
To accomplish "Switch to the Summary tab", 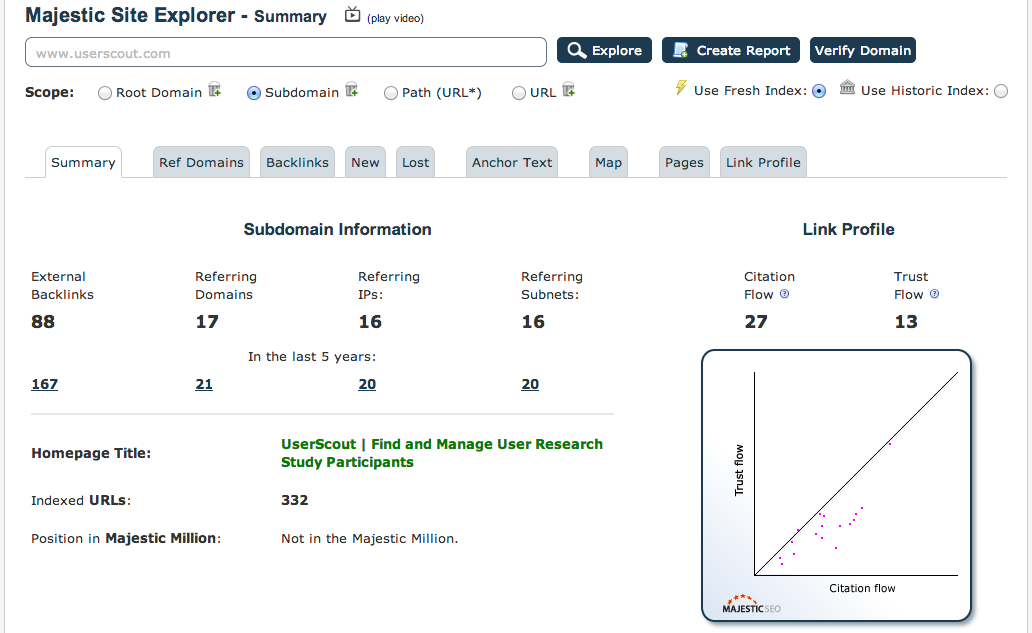I will [x=83, y=163].
